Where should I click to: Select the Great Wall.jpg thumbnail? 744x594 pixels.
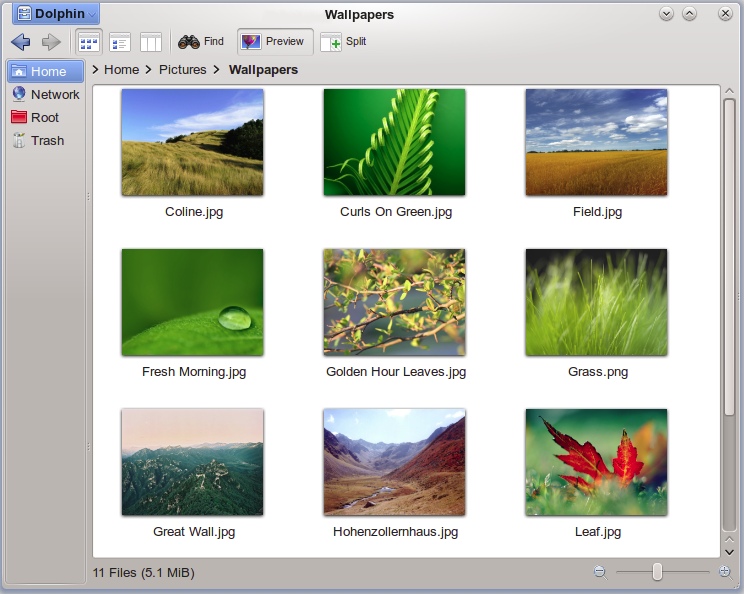click(x=193, y=462)
